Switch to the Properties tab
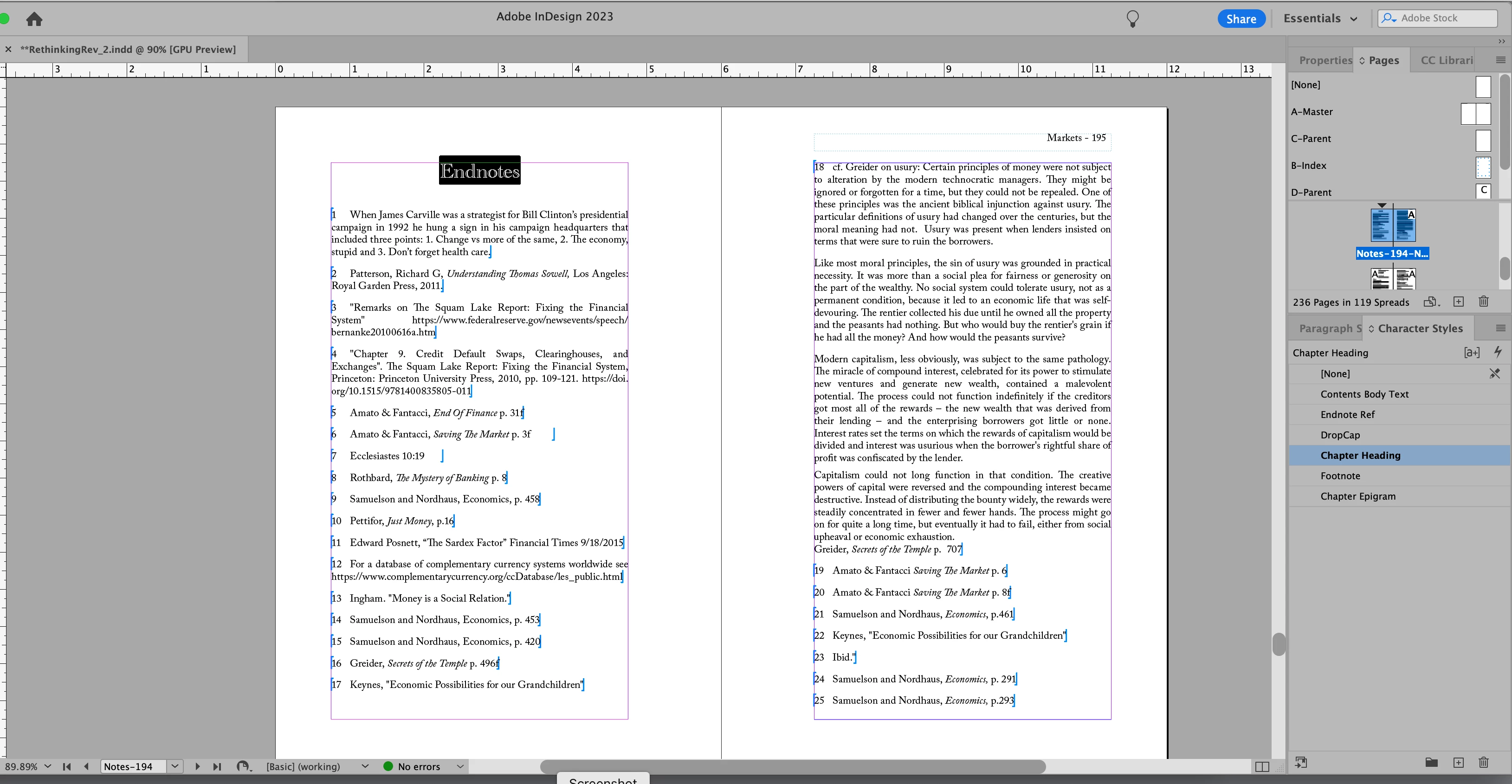 click(x=1325, y=60)
